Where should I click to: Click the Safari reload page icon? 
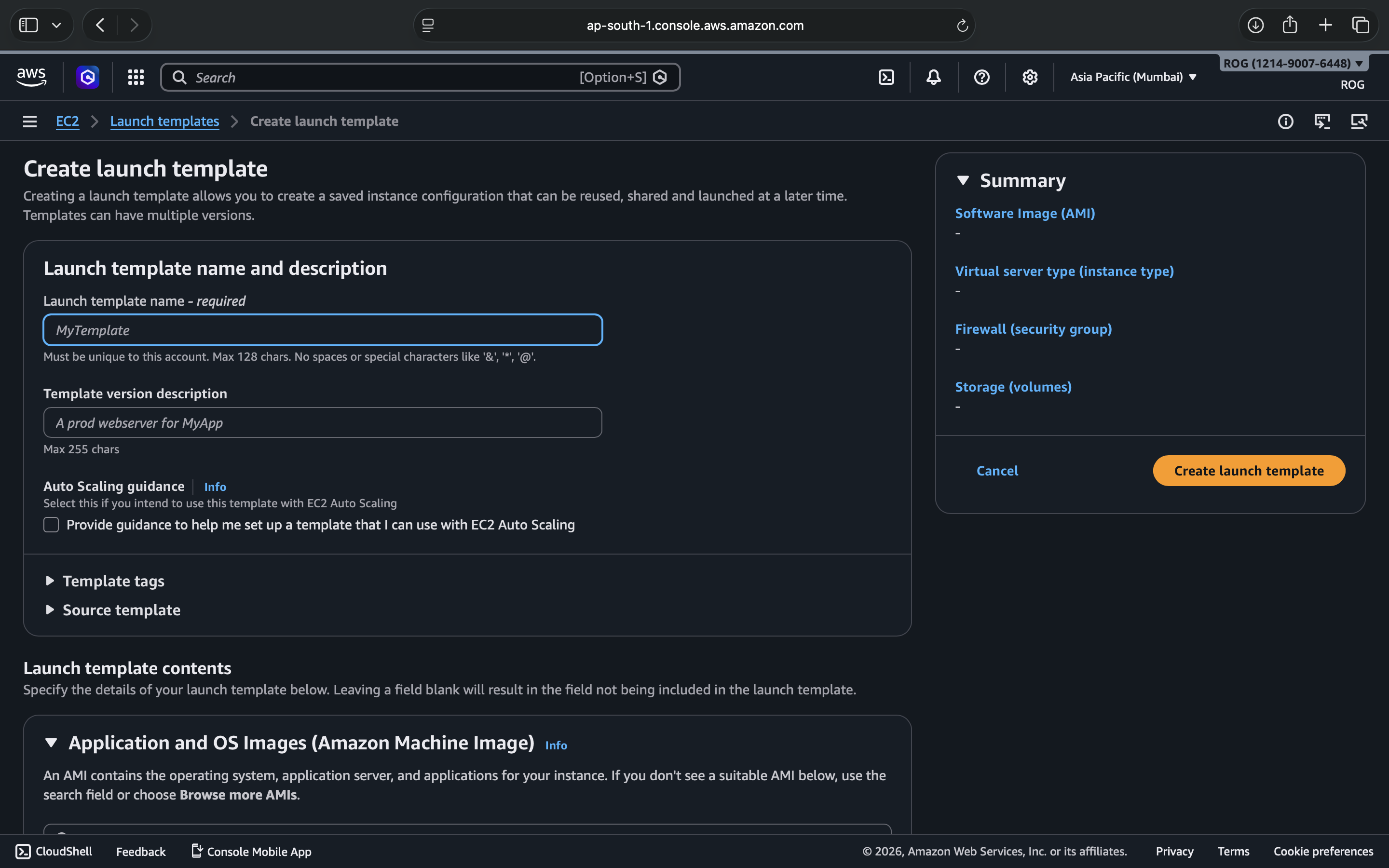pos(962,25)
